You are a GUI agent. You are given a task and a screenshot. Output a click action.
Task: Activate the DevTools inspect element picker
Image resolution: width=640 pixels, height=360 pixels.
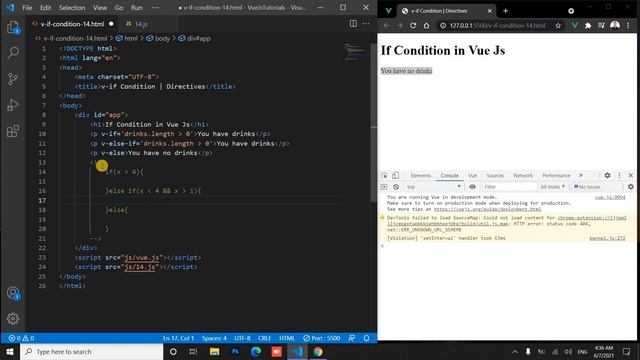(384, 176)
